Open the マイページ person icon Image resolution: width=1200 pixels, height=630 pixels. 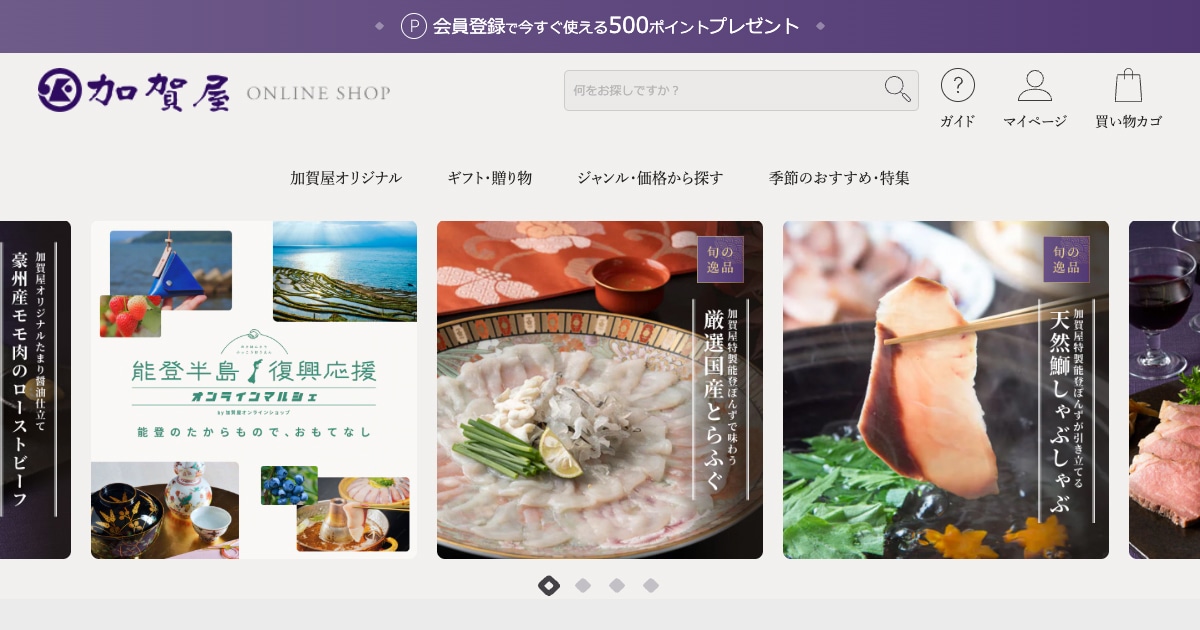tap(1035, 85)
